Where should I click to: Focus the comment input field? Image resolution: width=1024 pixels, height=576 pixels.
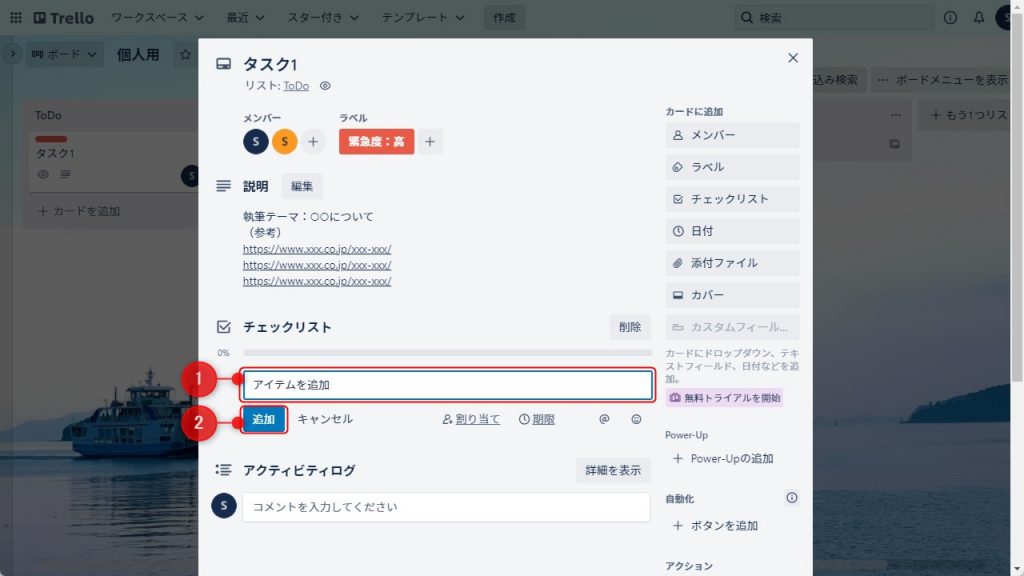[x=446, y=507]
